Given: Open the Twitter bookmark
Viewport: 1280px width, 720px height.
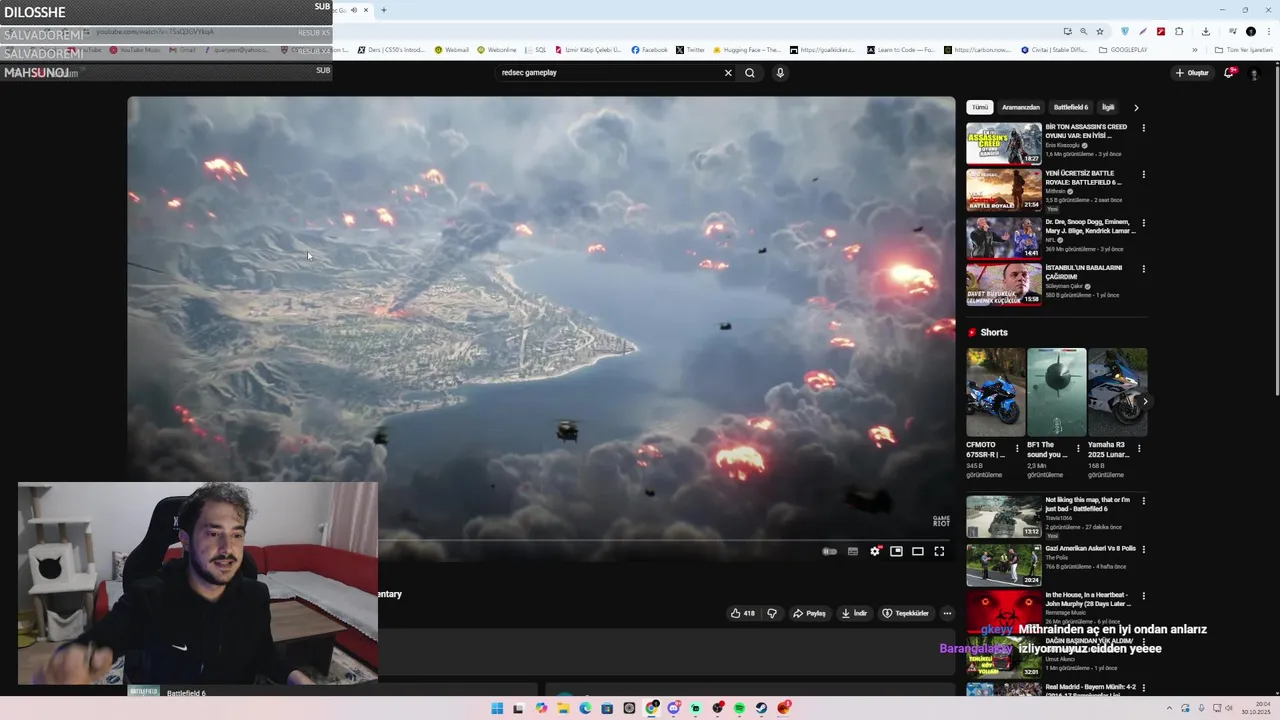Looking at the screenshot, I should pos(690,50).
